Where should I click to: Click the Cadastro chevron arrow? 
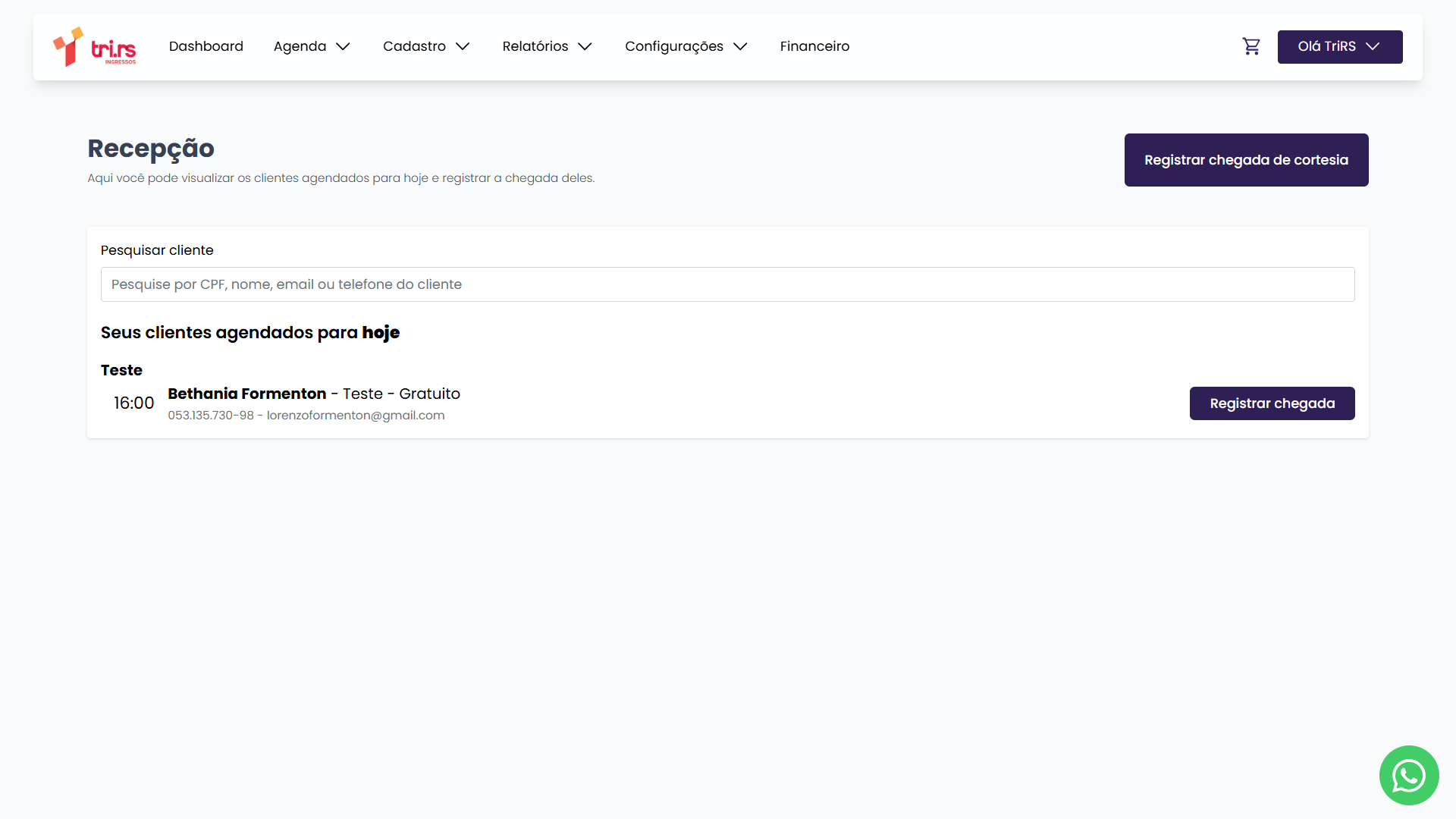tap(463, 47)
